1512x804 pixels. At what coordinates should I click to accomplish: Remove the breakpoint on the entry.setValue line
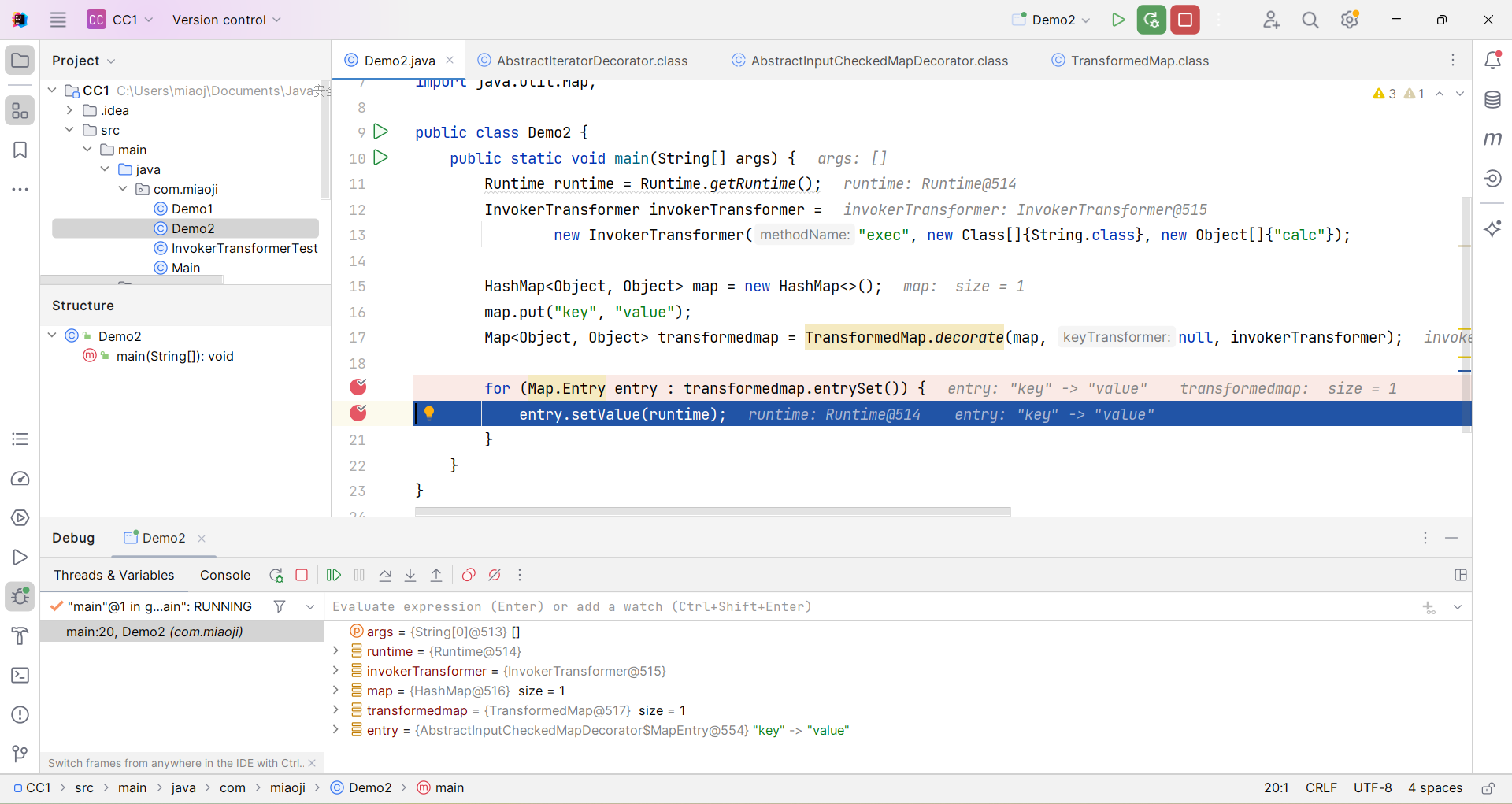(358, 413)
